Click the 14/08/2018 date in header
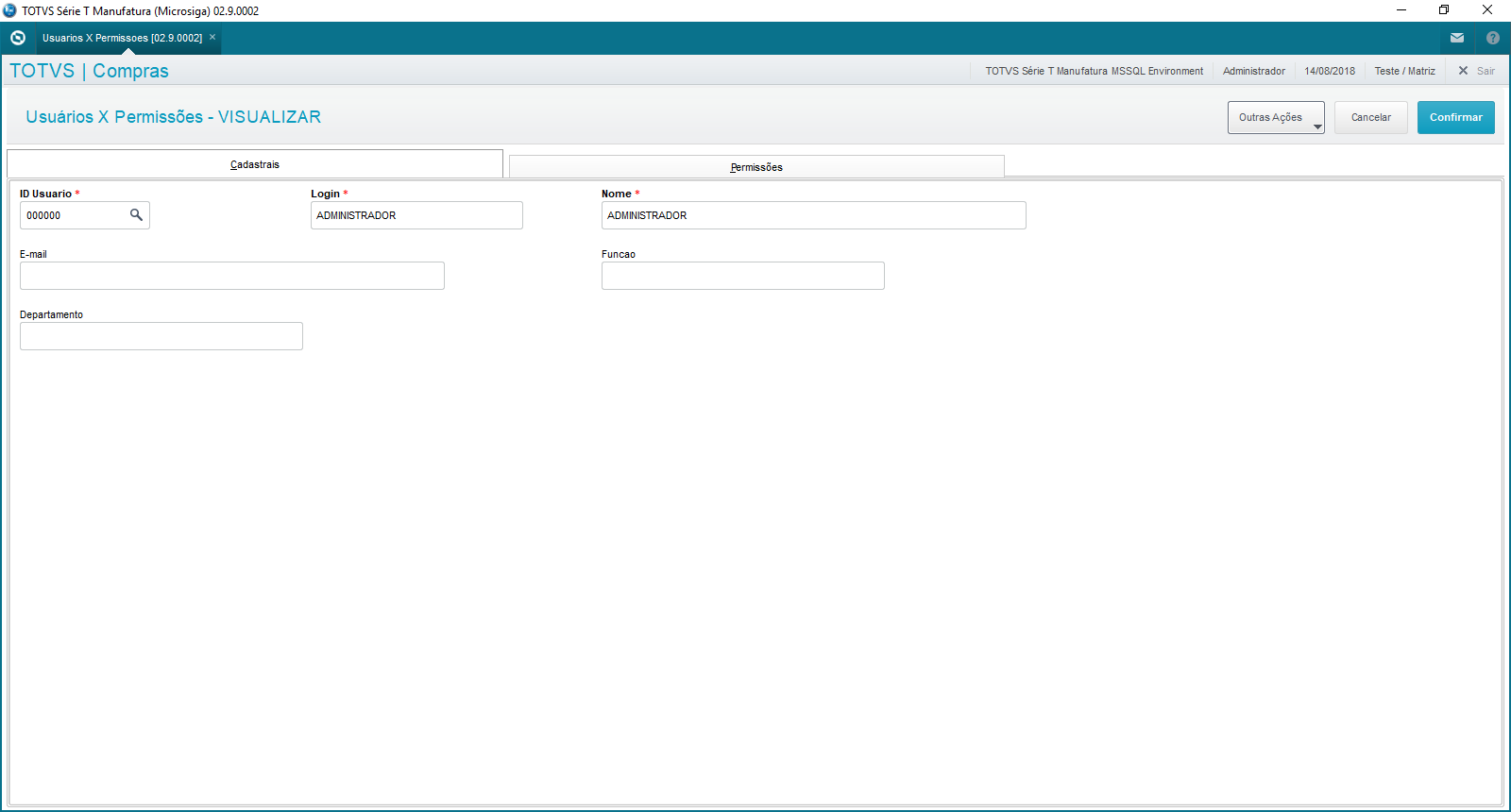This screenshot has width=1511, height=812. click(1330, 71)
